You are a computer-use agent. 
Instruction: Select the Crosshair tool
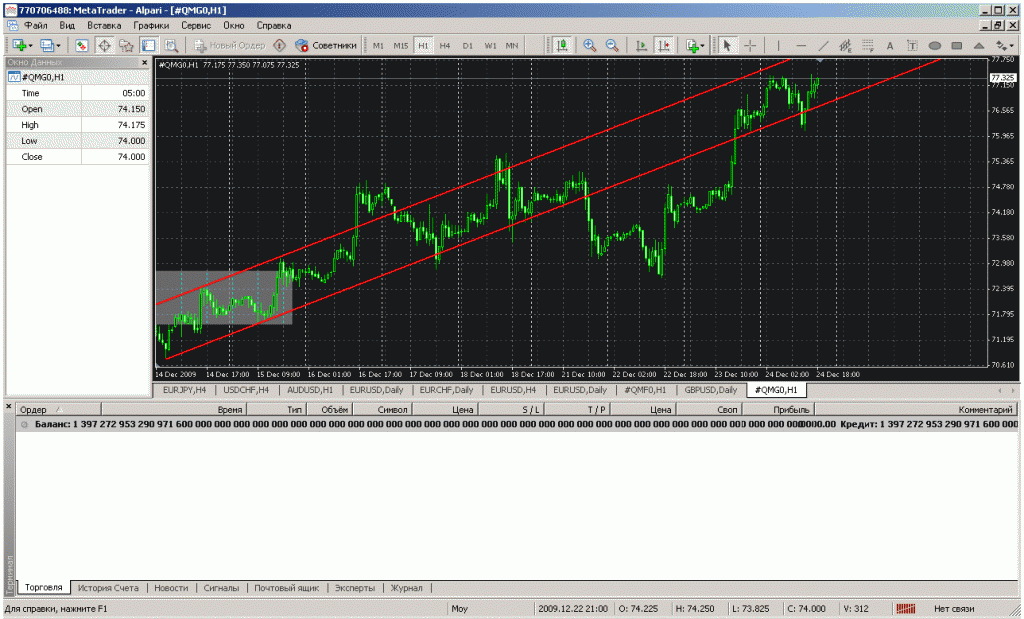[750, 45]
